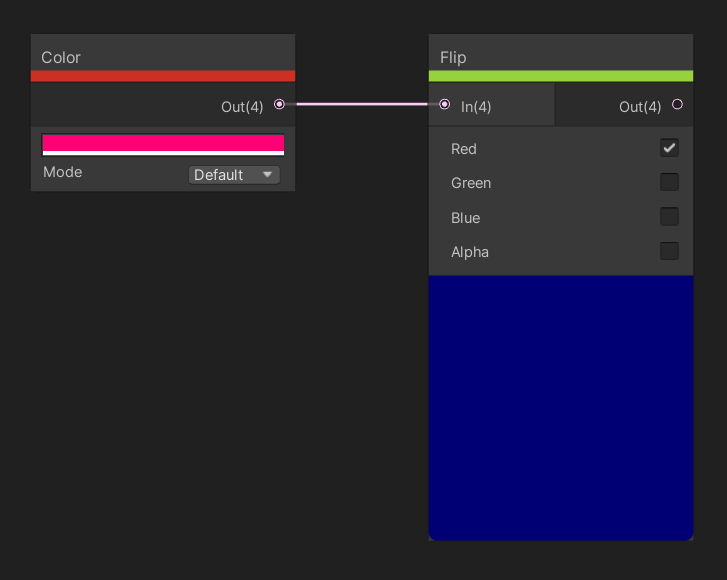Screen dimensions: 727x580
Task: Click the Green label text in Flip node
Action: (471, 183)
